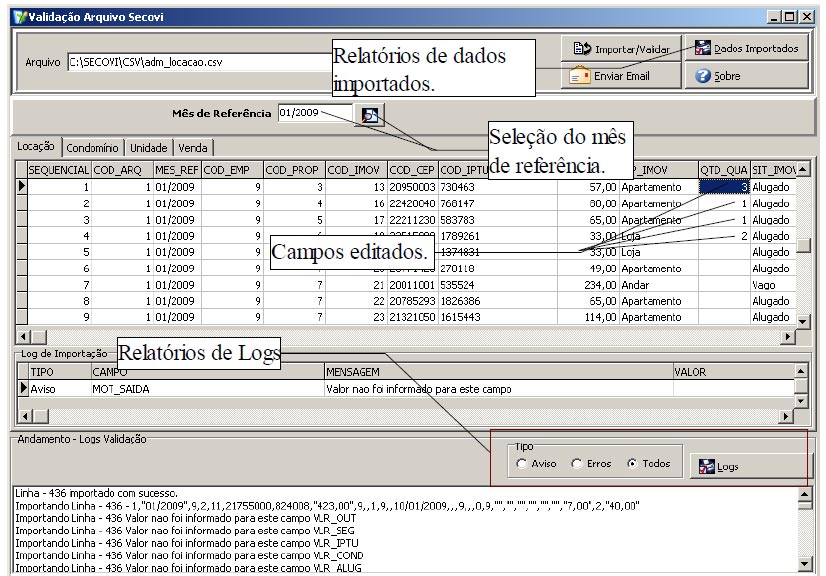The width and height of the screenshot is (826, 576).
Task: Click the COD_EMP column header
Action: 230,169
